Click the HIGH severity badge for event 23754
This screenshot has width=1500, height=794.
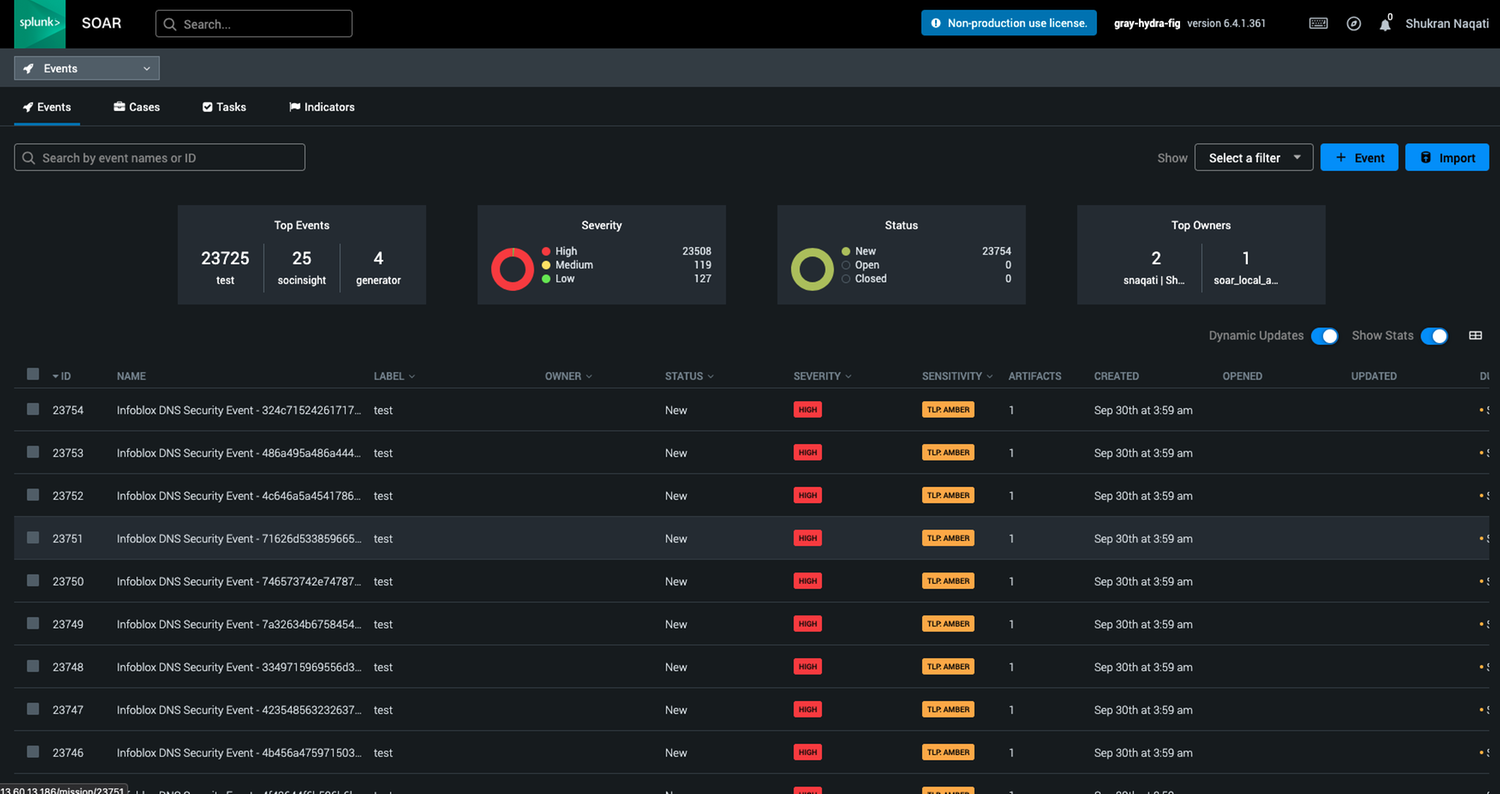click(807, 410)
